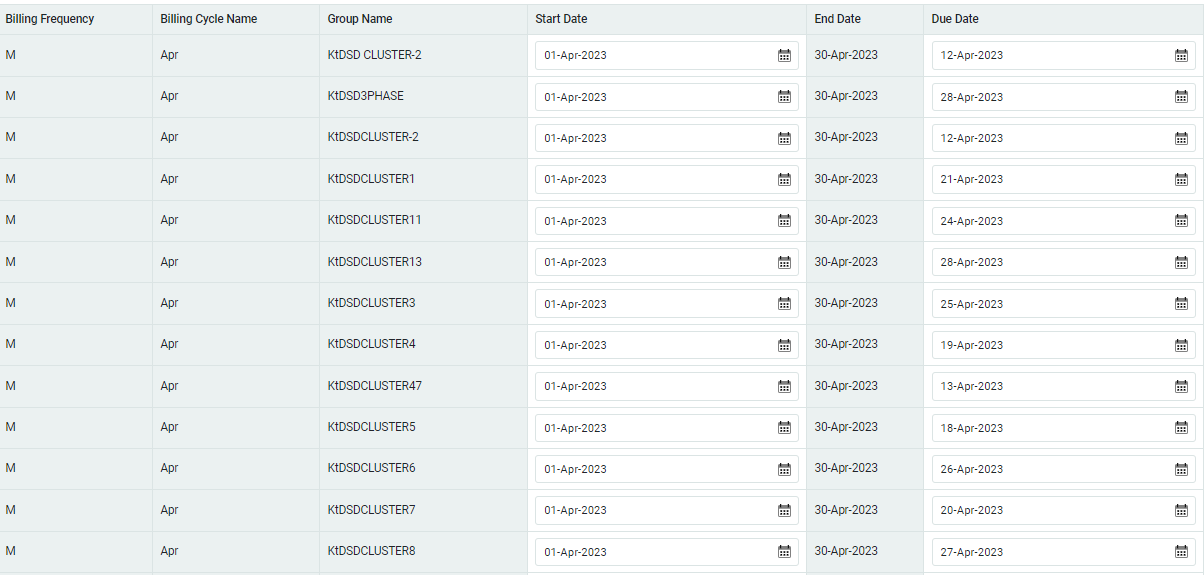The width and height of the screenshot is (1204, 575).
Task: Open Start Date calendar for KtDSDCLUSTER1 row
Action: click(x=784, y=180)
